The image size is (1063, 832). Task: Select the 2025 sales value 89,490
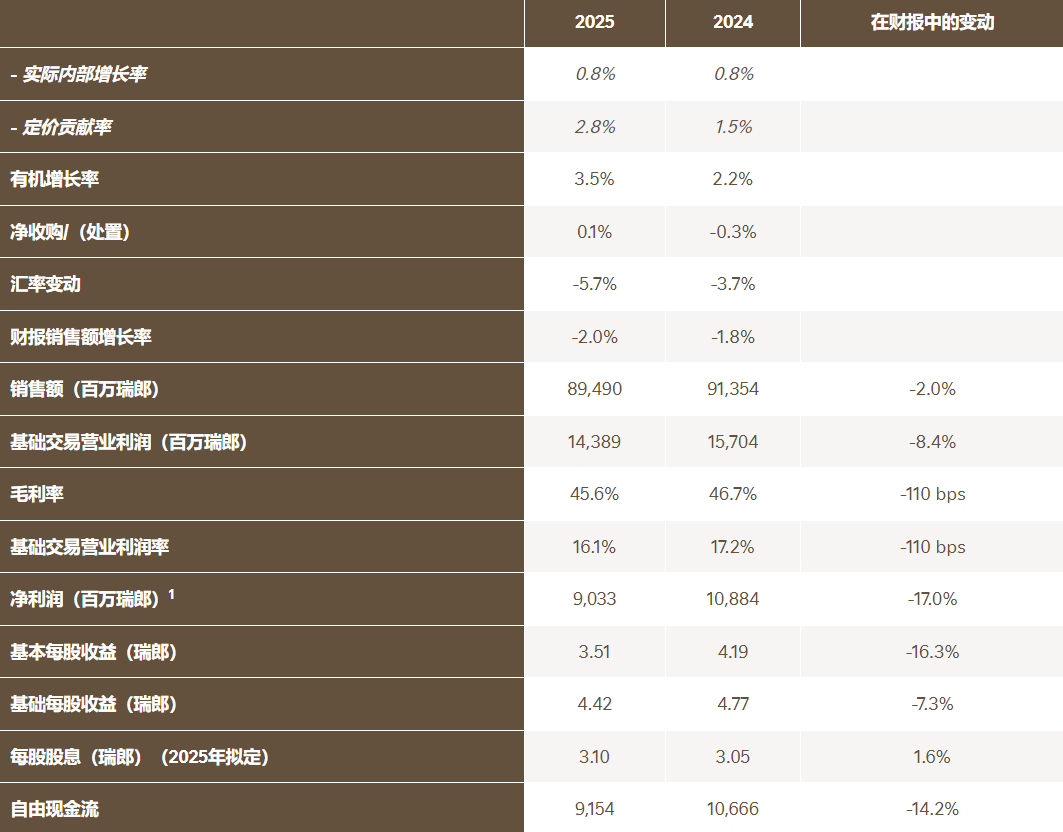pyautogui.click(x=594, y=389)
